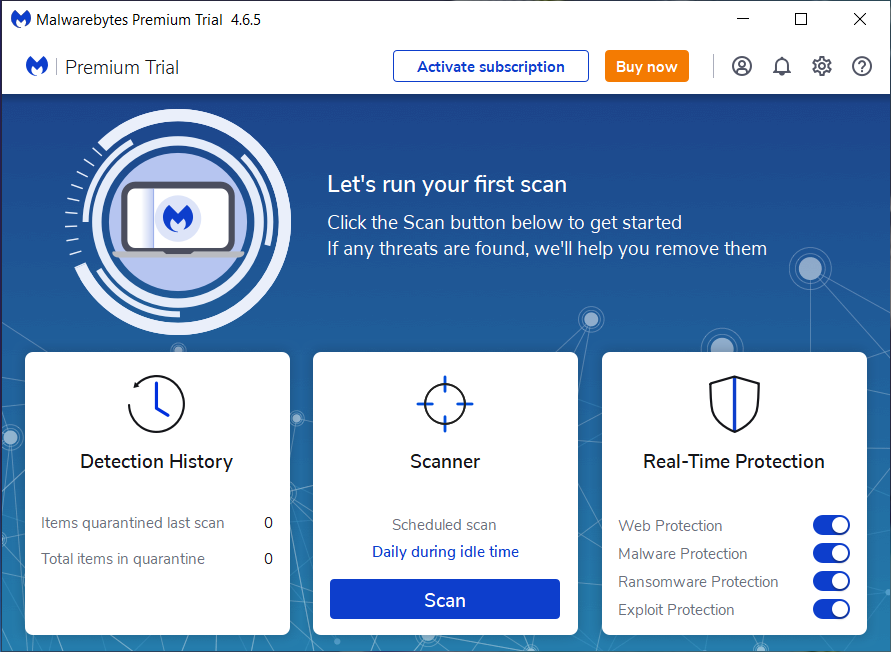Click the Scheduled scan label

444,525
